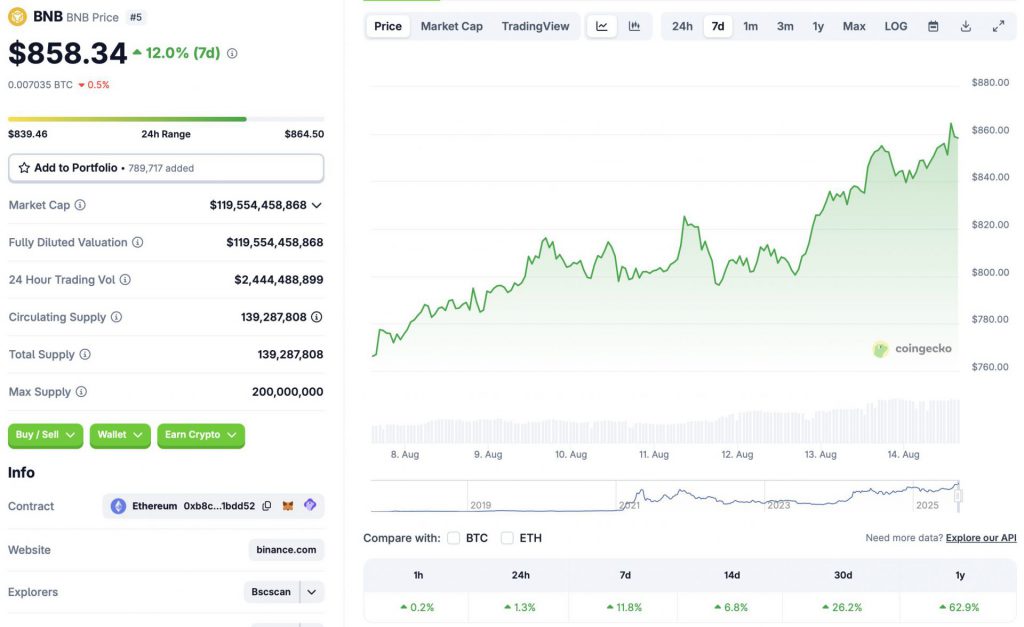
Task: Click the BNB coin logo icon
Action: tap(18, 16)
